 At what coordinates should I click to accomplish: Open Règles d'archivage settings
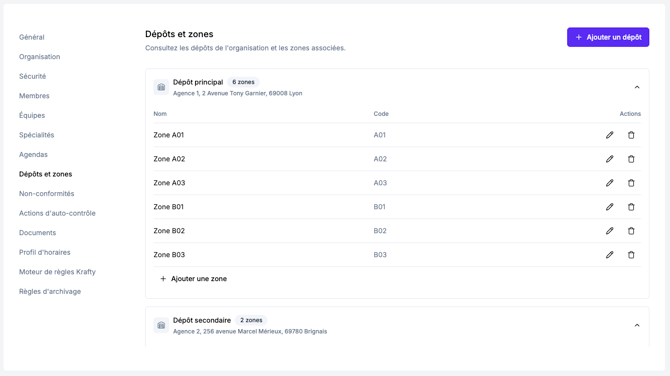(x=50, y=292)
